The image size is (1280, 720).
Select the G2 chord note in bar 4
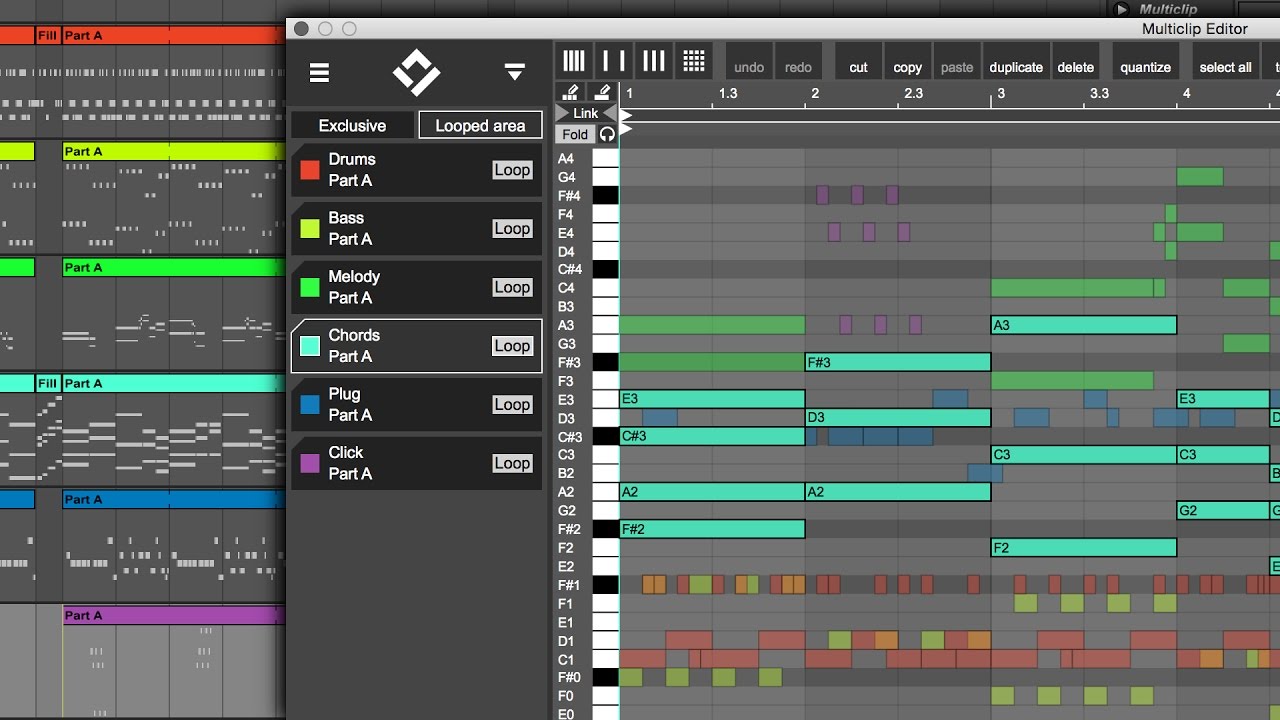pyautogui.click(x=1223, y=510)
